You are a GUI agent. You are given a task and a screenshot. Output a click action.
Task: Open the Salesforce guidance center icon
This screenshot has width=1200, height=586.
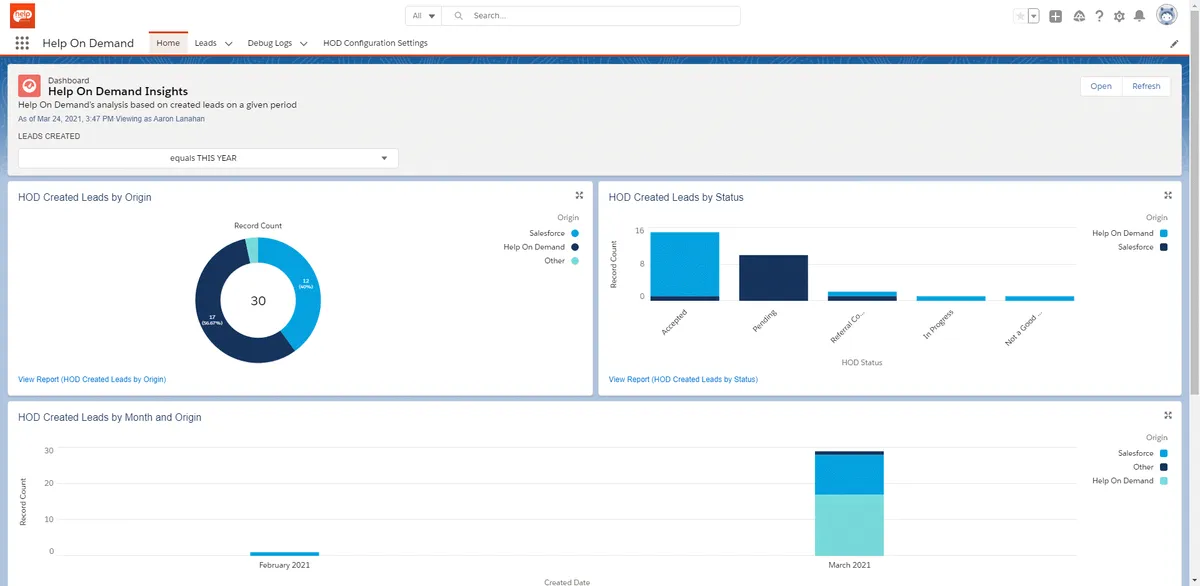click(x=1079, y=16)
